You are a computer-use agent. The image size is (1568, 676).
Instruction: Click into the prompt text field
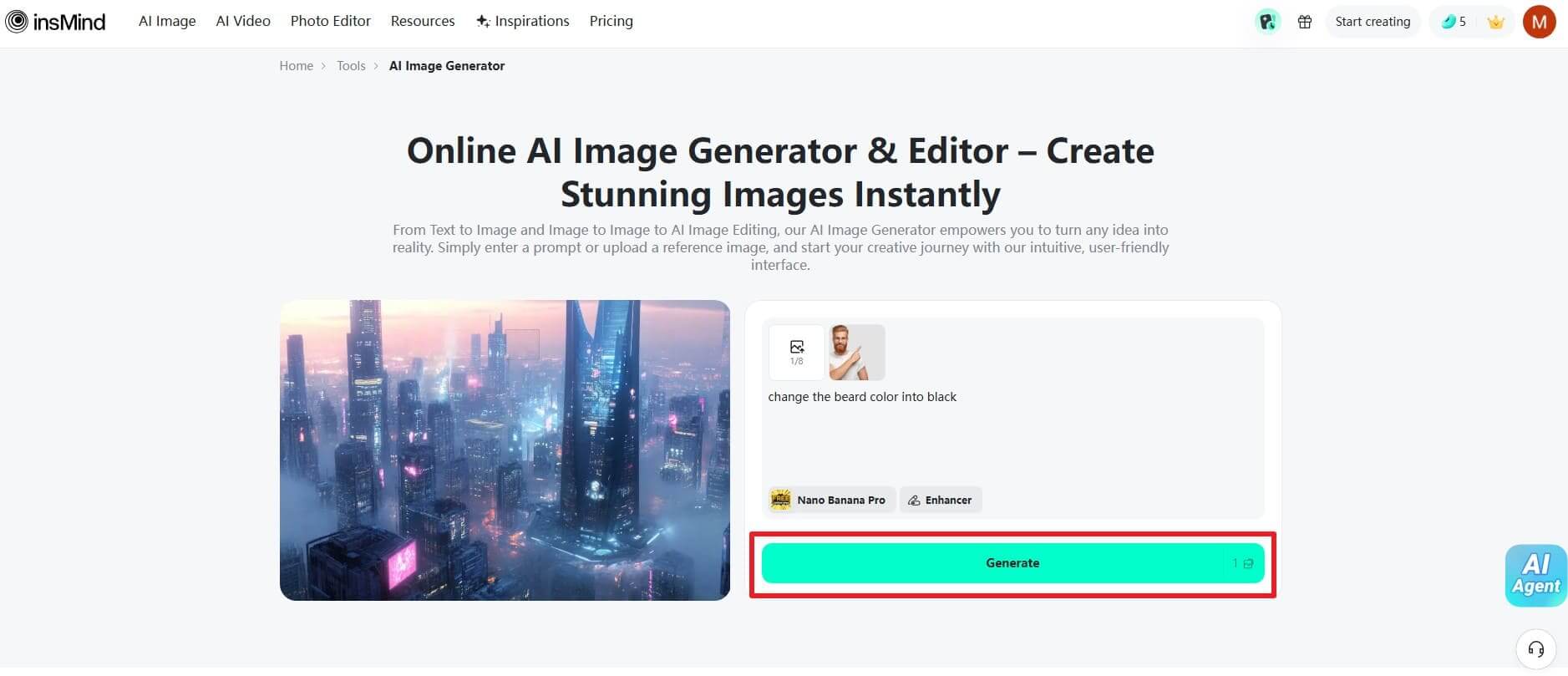(1011, 435)
